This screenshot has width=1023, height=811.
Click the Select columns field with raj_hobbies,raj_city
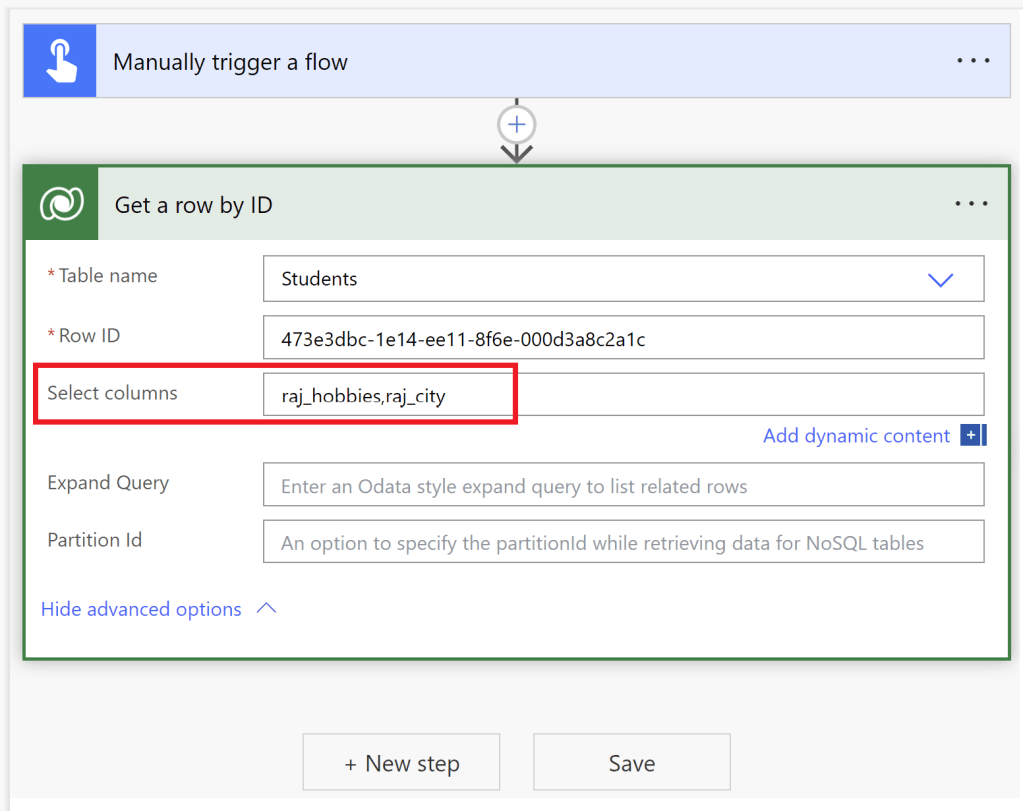(x=622, y=395)
